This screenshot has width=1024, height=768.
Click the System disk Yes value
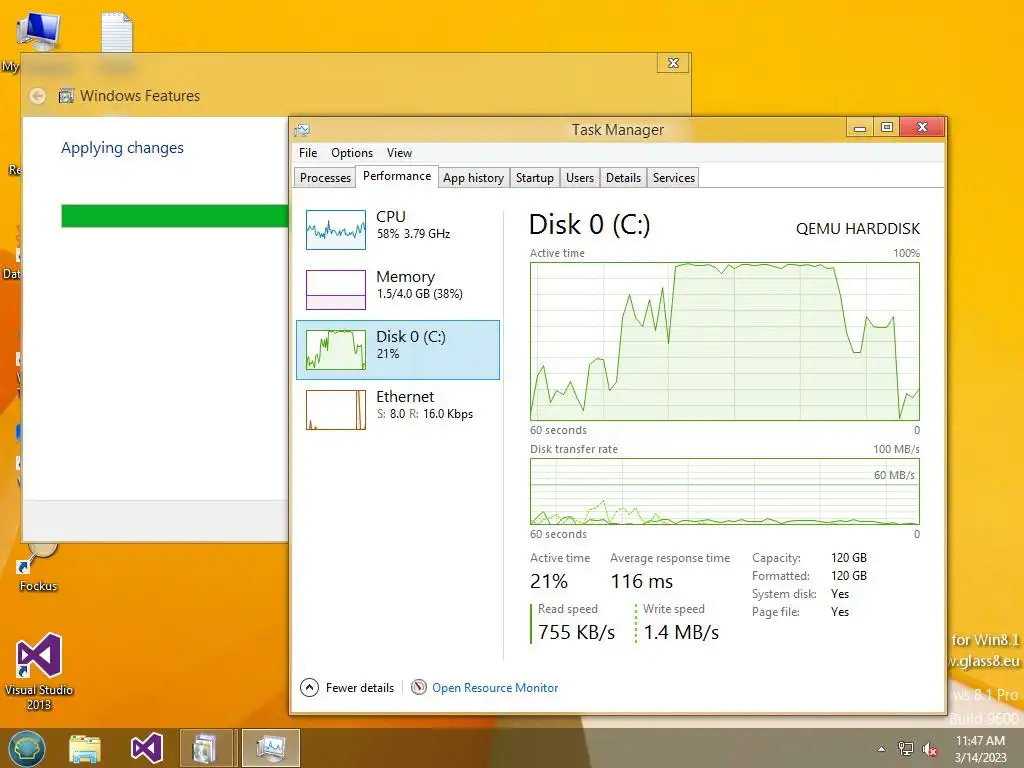(840, 594)
